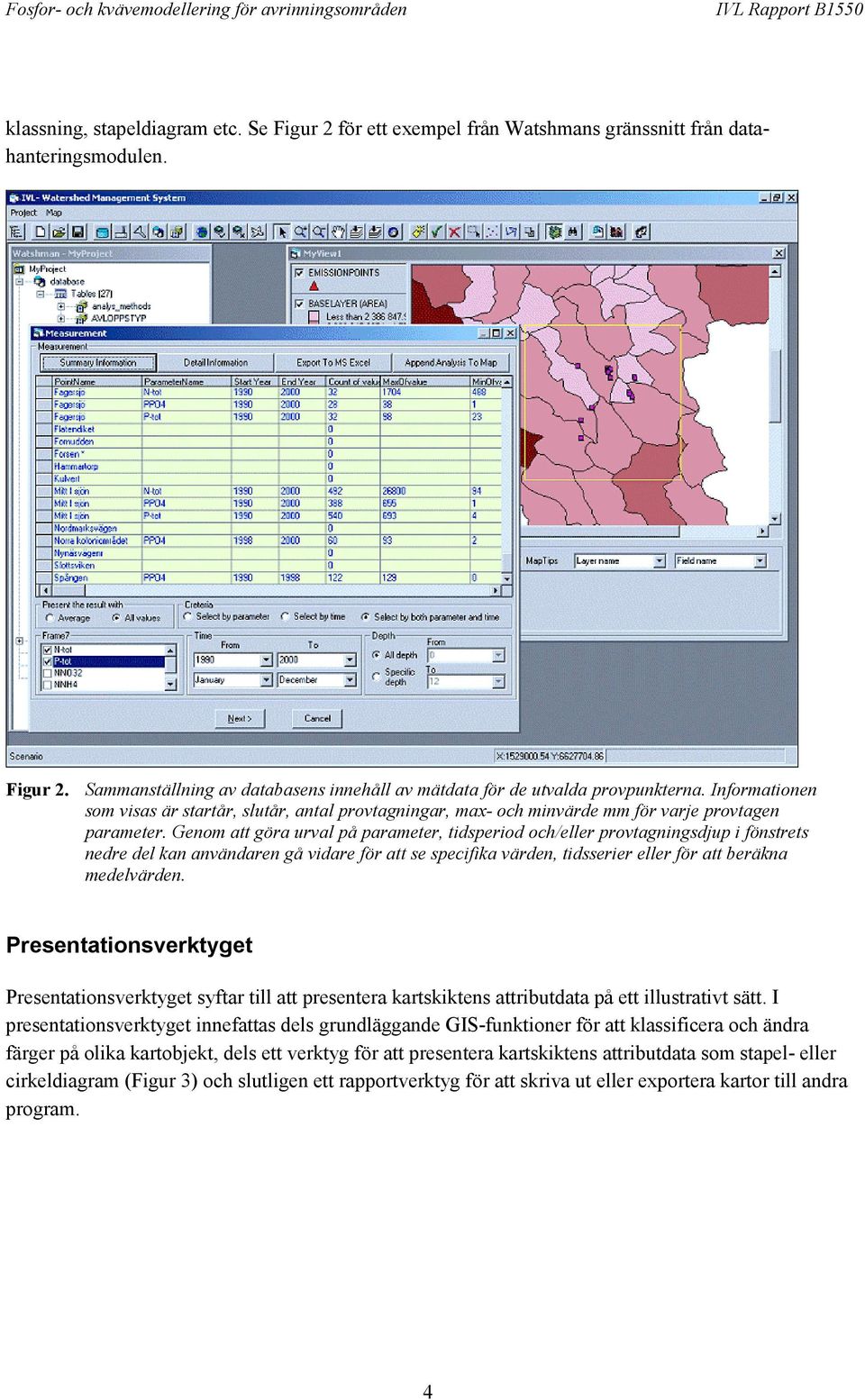
Task: Open the December month dropdown
Action: click(351, 680)
